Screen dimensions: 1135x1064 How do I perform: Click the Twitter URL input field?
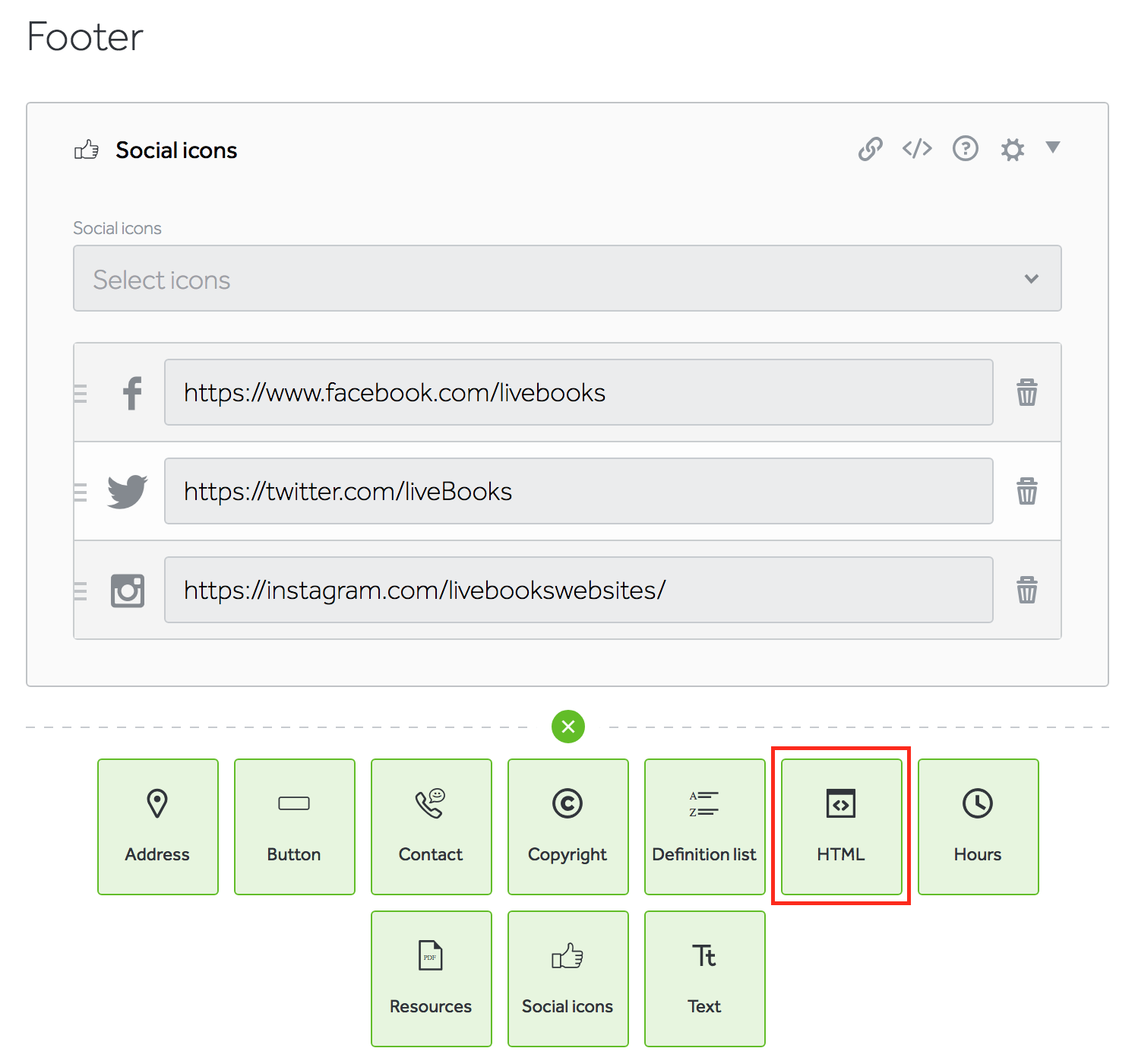coord(578,491)
